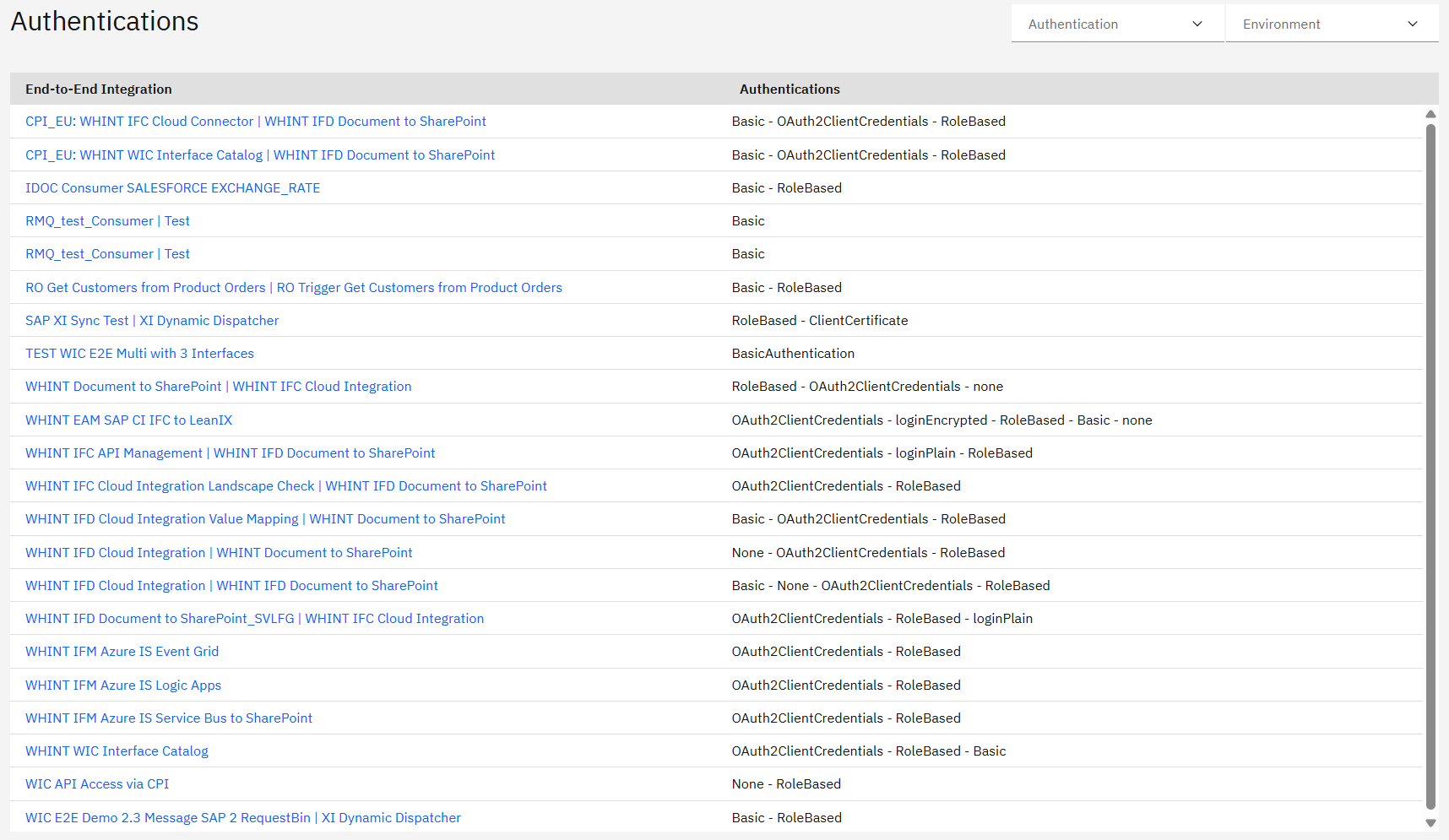Image resolution: width=1449 pixels, height=840 pixels.
Task: Open WIC API Access via CPI link
Action: click(97, 784)
